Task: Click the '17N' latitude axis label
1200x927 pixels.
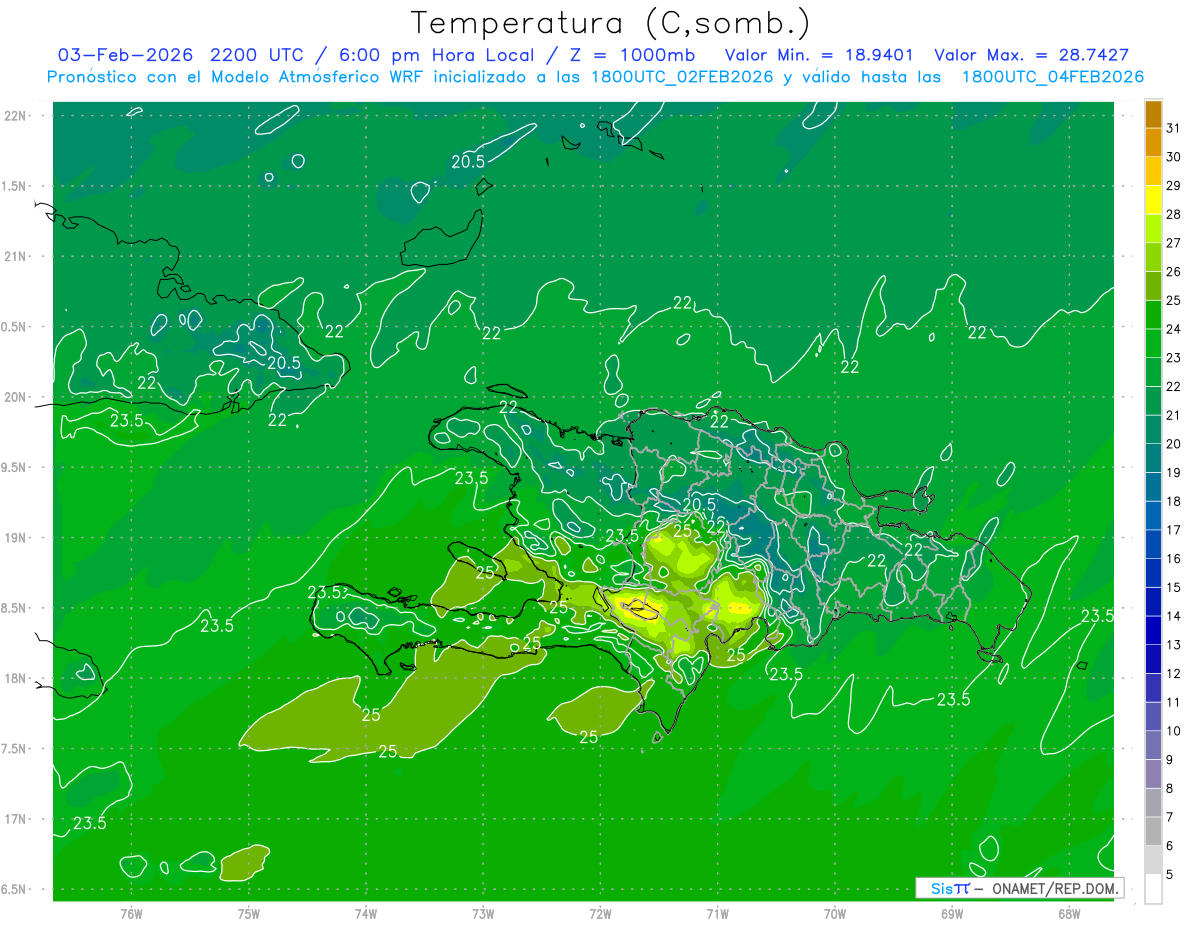Action: coord(15,819)
